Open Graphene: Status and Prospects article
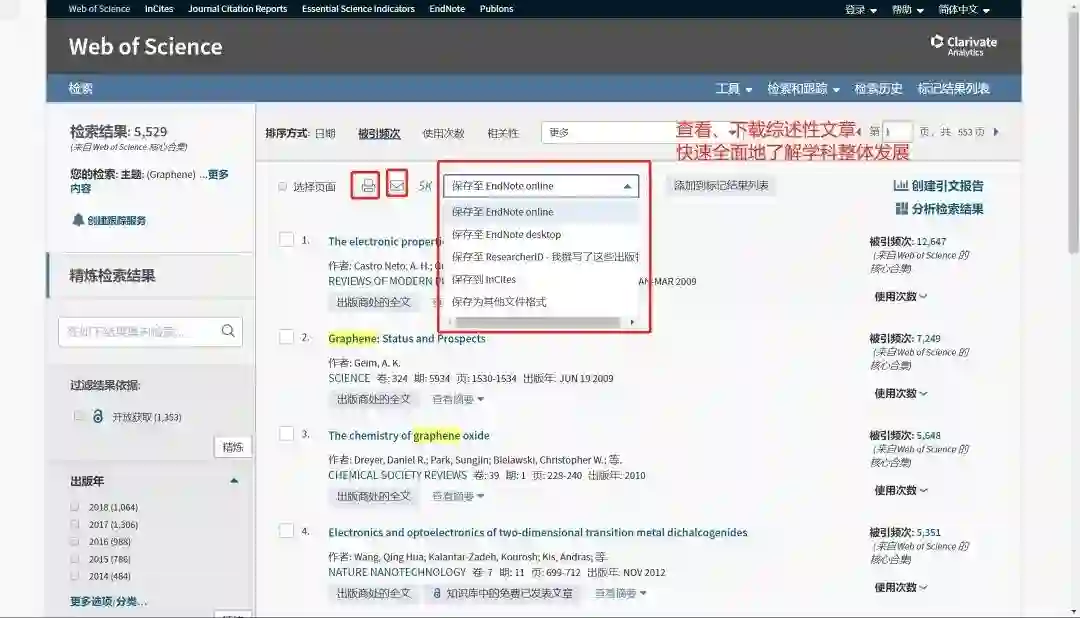This screenshot has height=618, width=1080. [x=406, y=338]
